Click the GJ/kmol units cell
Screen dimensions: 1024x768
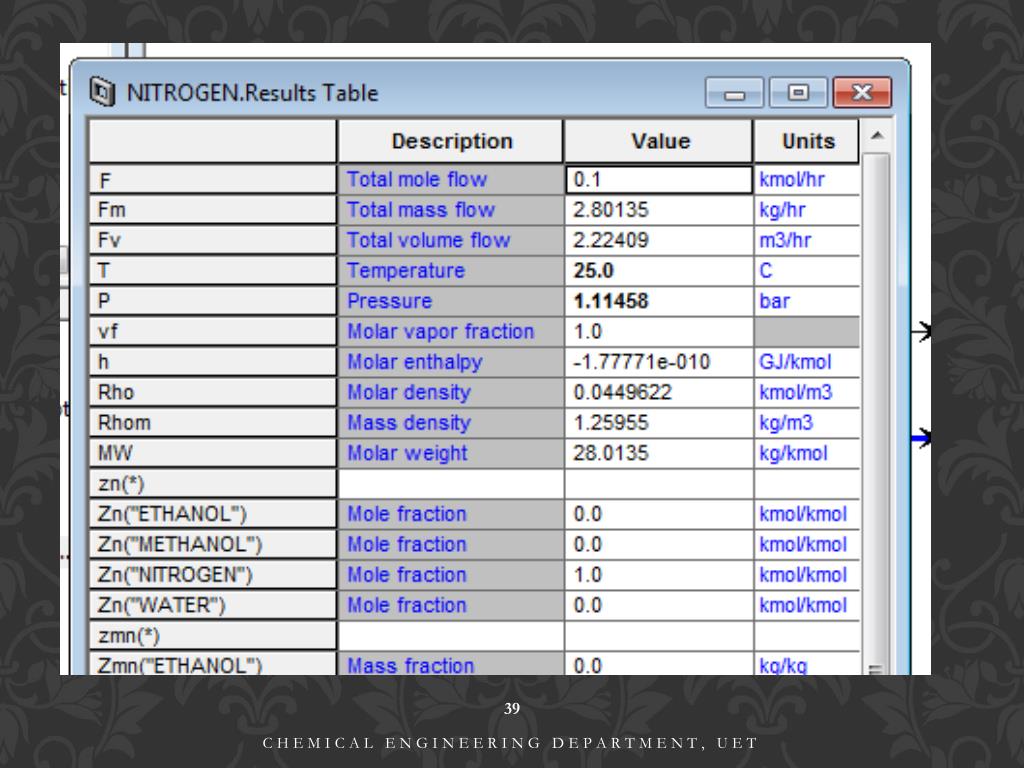tap(807, 362)
